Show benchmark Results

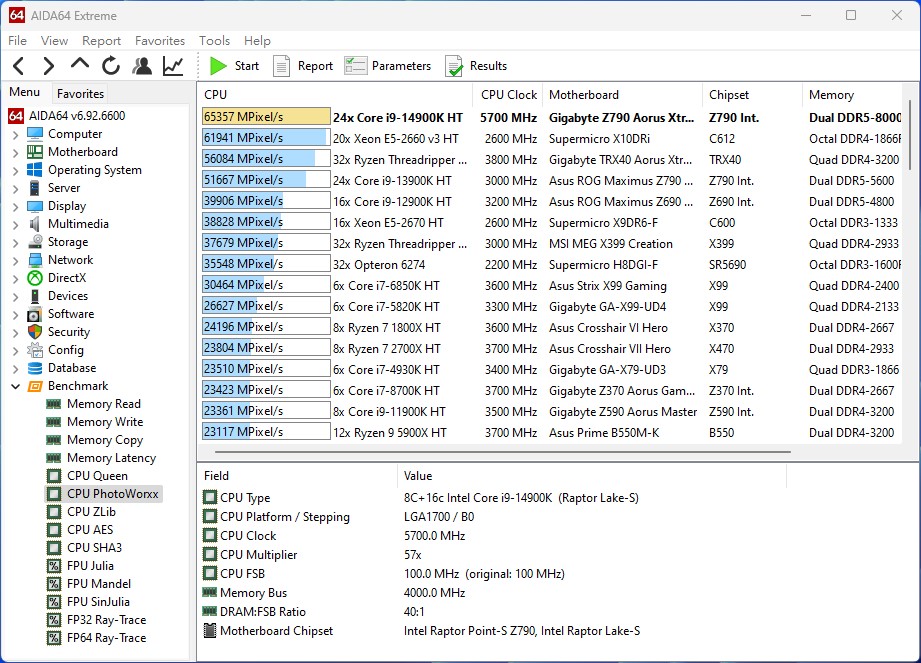coord(476,66)
